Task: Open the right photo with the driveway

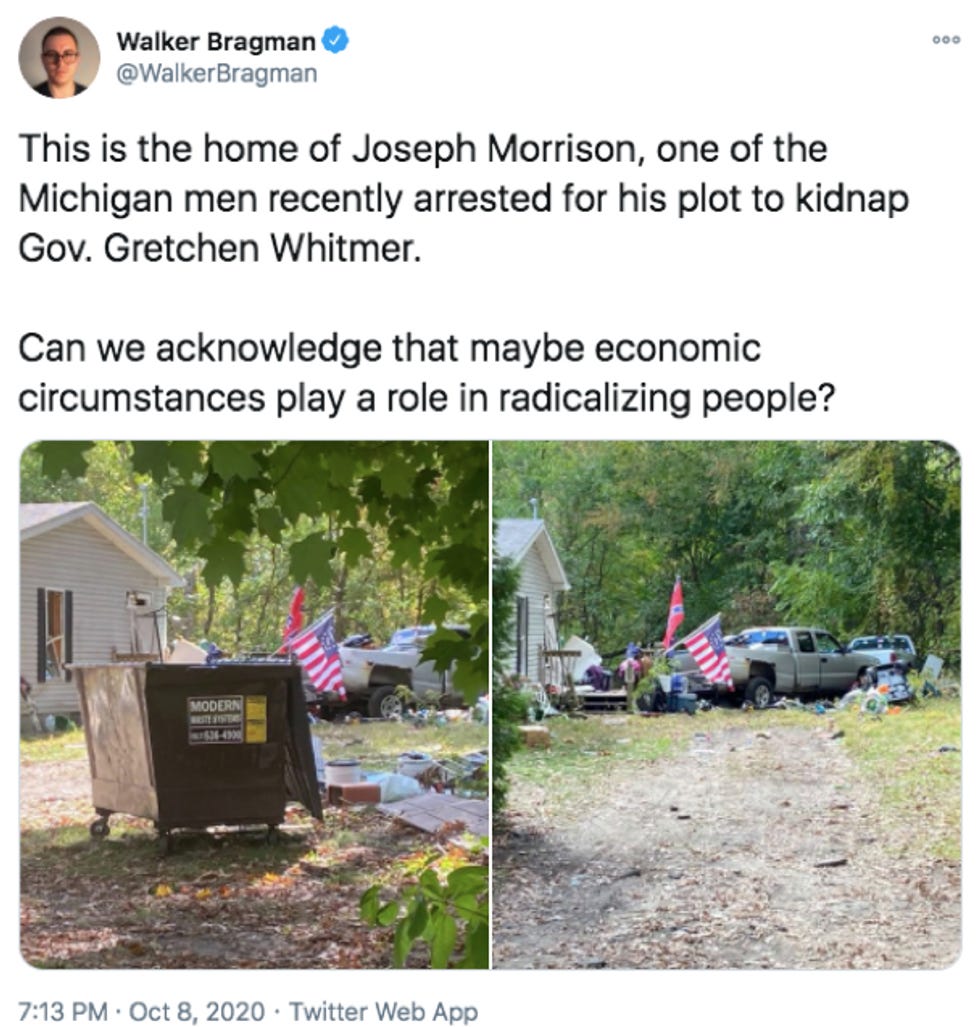Action: [726, 704]
